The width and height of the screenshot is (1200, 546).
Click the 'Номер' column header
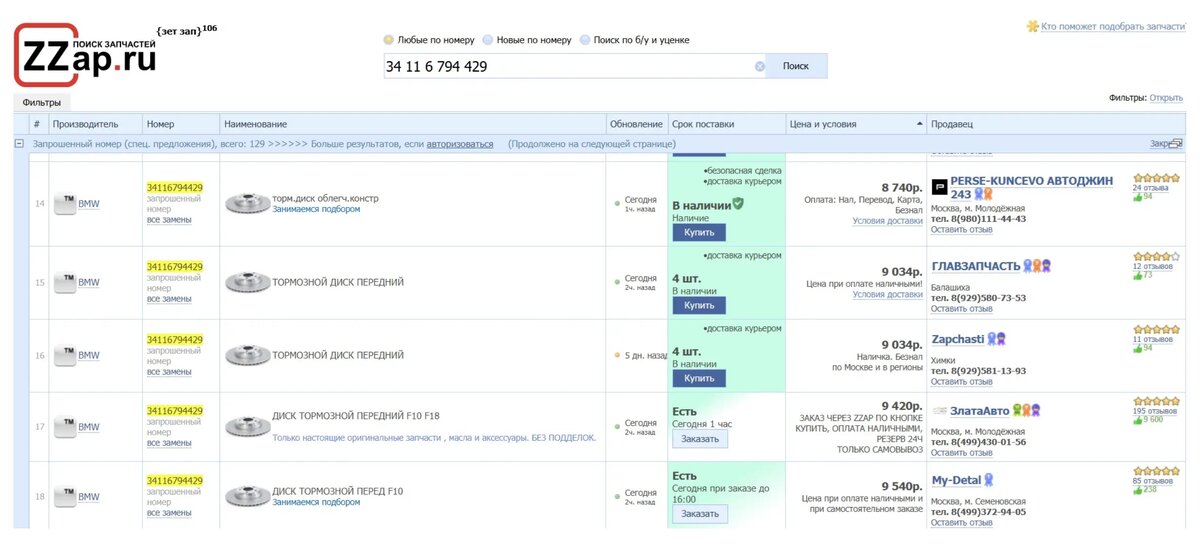(181, 124)
